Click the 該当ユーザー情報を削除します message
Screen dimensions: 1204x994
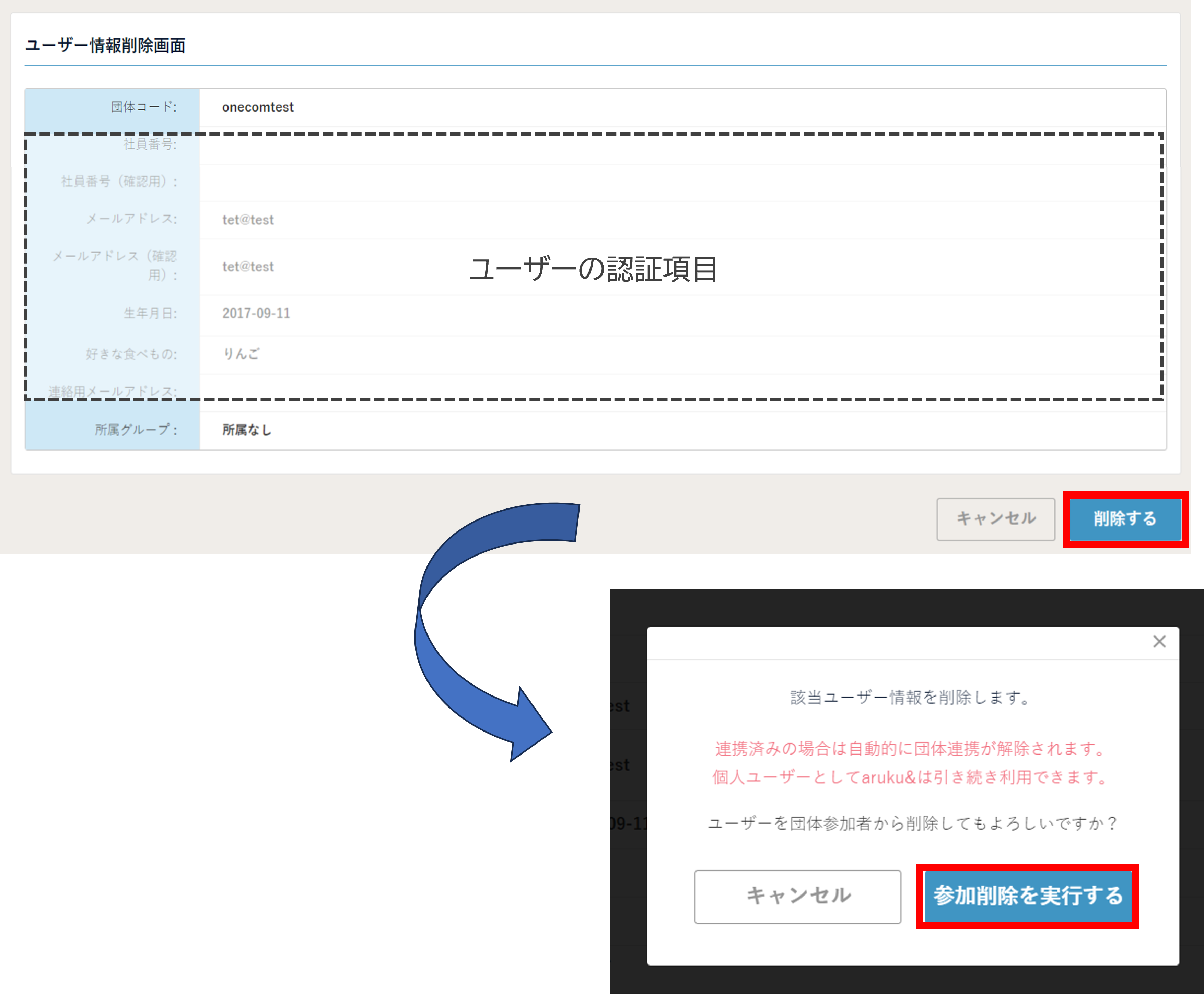(x=910, y=698)
